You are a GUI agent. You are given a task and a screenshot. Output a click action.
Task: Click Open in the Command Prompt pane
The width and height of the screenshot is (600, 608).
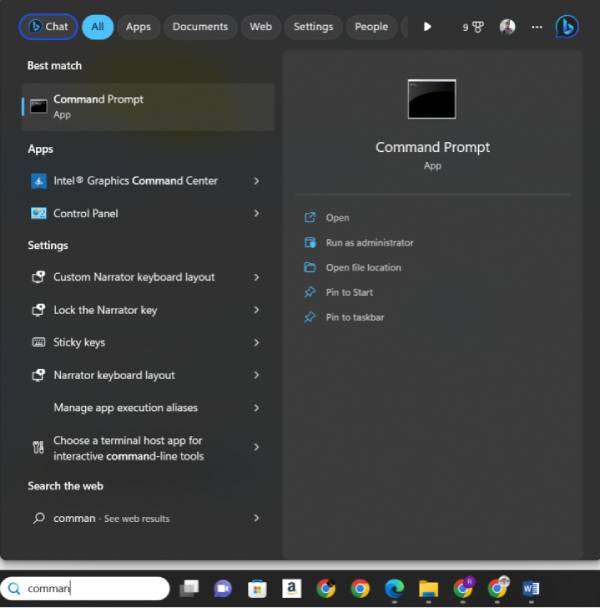coord(337,218)
